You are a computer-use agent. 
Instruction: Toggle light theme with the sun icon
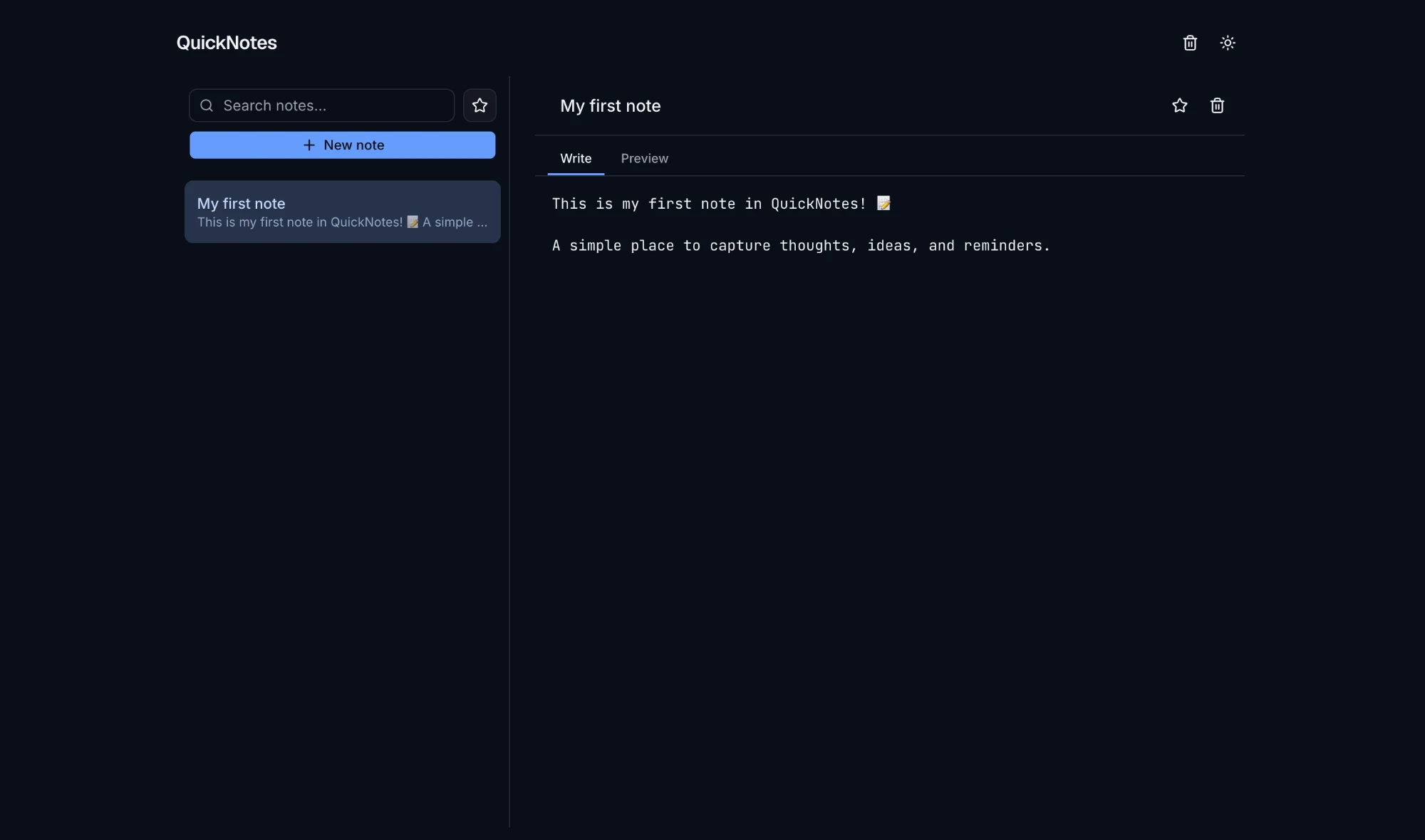coord(1227,43)
